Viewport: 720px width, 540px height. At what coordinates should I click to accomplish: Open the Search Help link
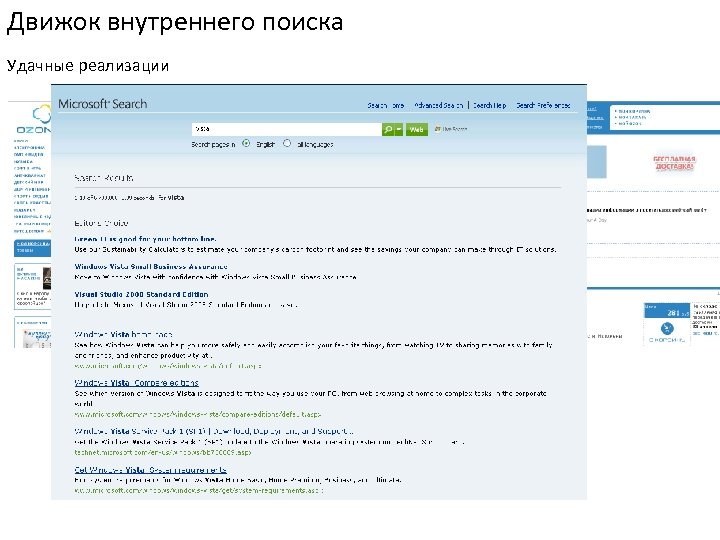[489, 105]
